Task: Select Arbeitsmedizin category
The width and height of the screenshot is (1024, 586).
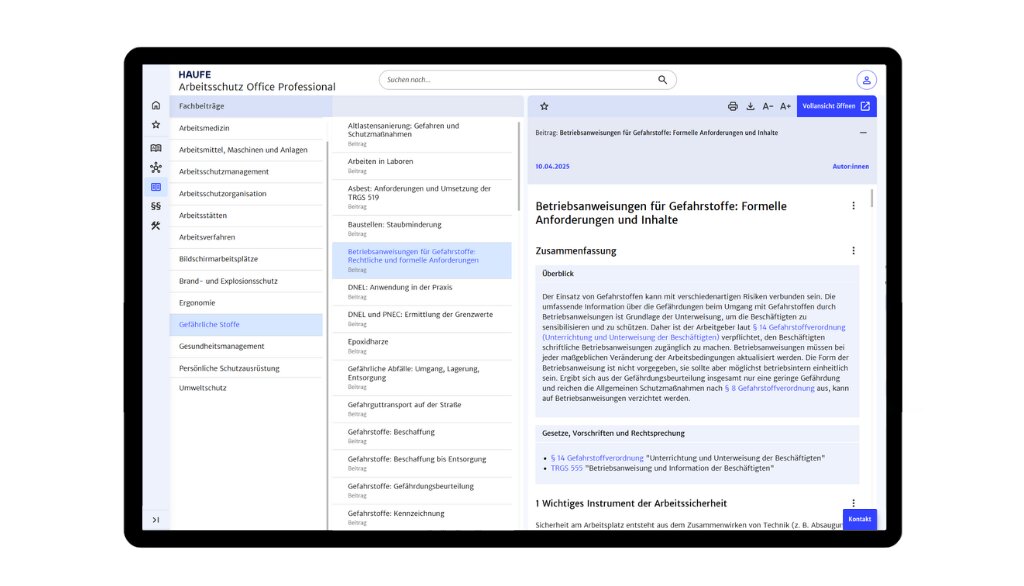Action: click(x=246, y=128)
